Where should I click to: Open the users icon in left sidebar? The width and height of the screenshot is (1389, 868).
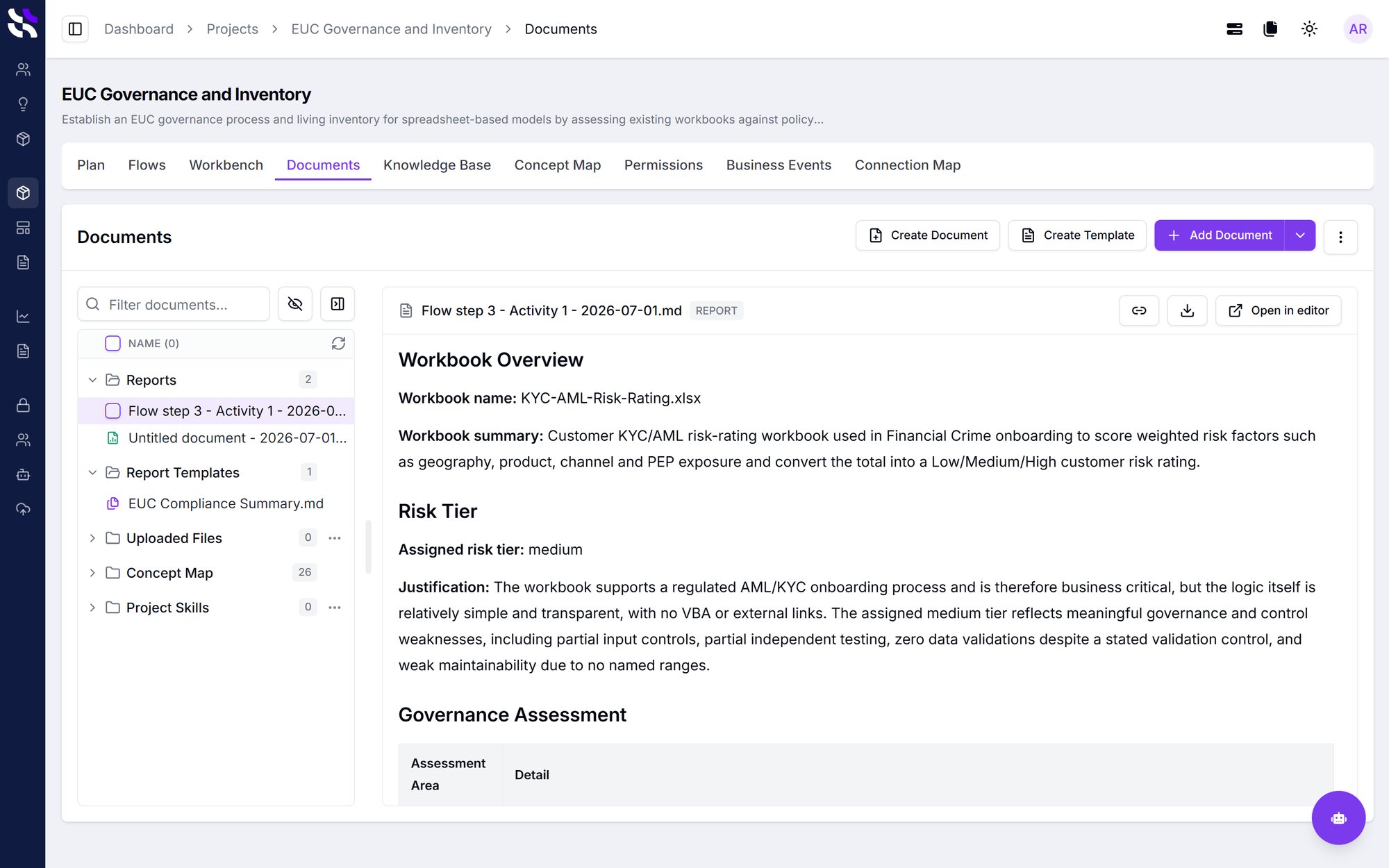pyautogui.click(x=23, y=69)
